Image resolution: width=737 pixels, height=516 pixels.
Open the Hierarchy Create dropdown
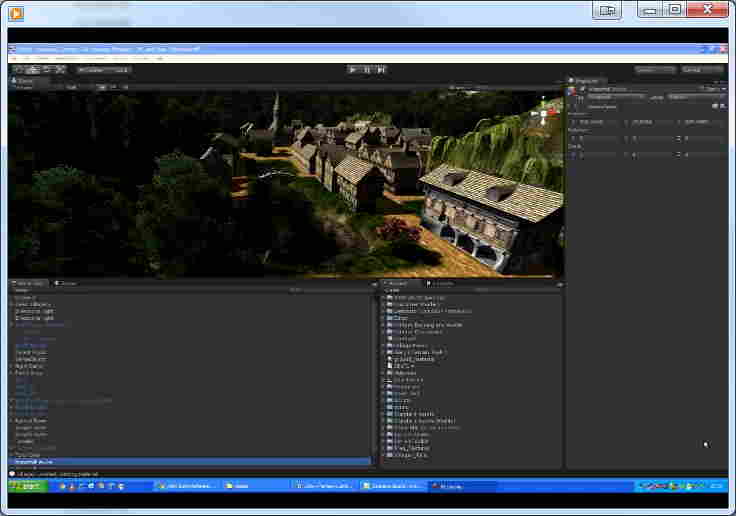(x=22, y=290)
